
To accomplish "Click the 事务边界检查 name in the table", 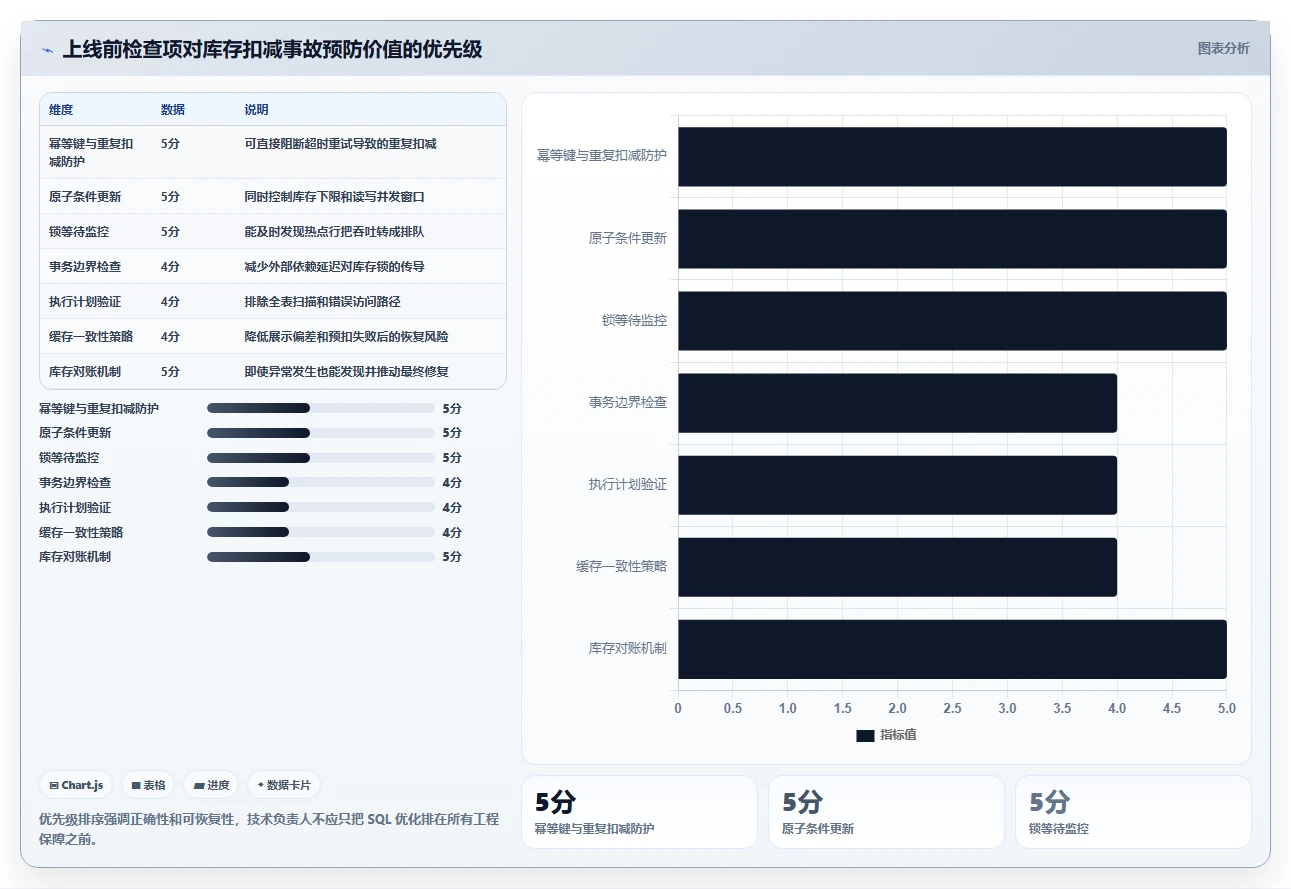I will tap(85, 267).
